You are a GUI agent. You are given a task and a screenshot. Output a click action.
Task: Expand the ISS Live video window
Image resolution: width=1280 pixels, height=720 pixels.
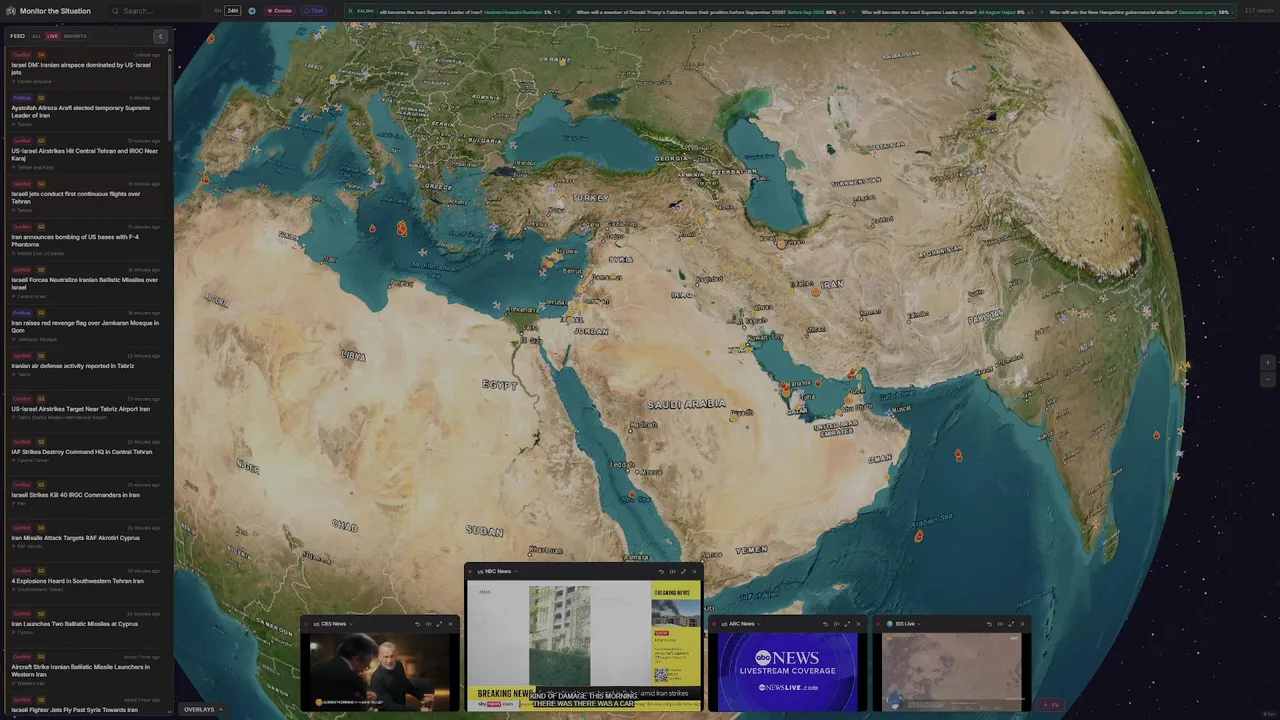(1011, 624)
